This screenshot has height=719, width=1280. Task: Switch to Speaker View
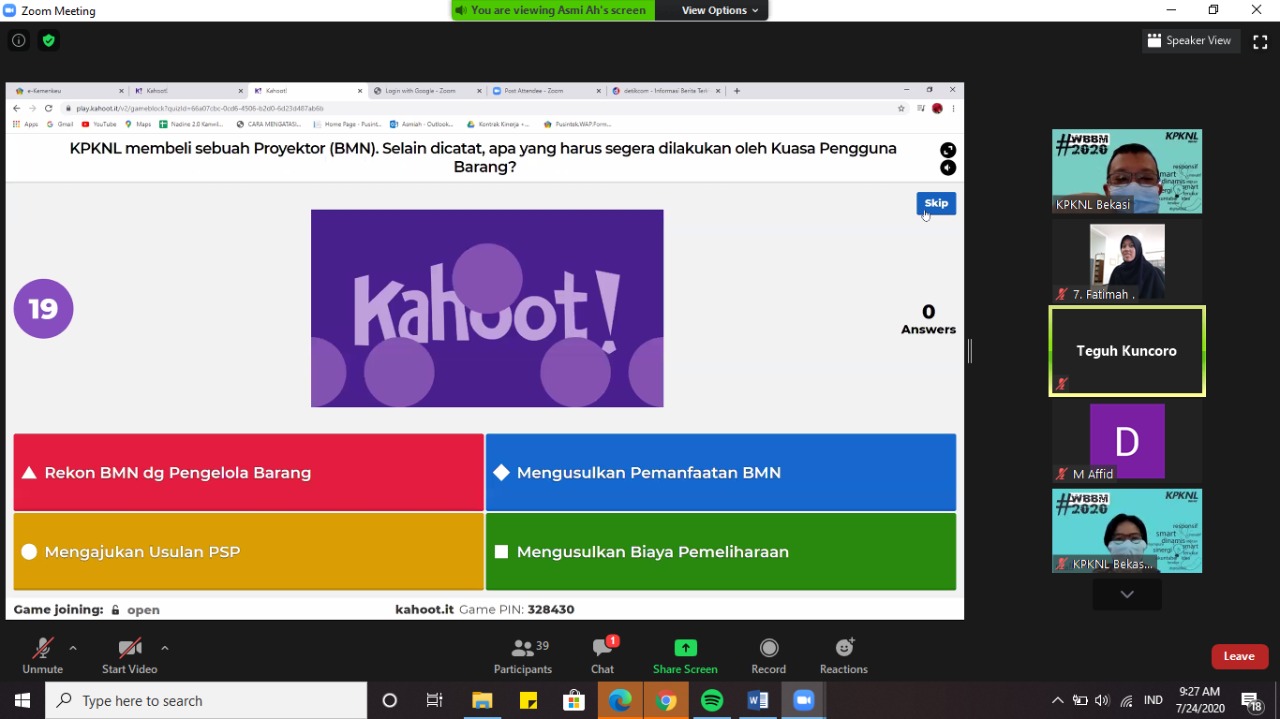coord(1191,41)
